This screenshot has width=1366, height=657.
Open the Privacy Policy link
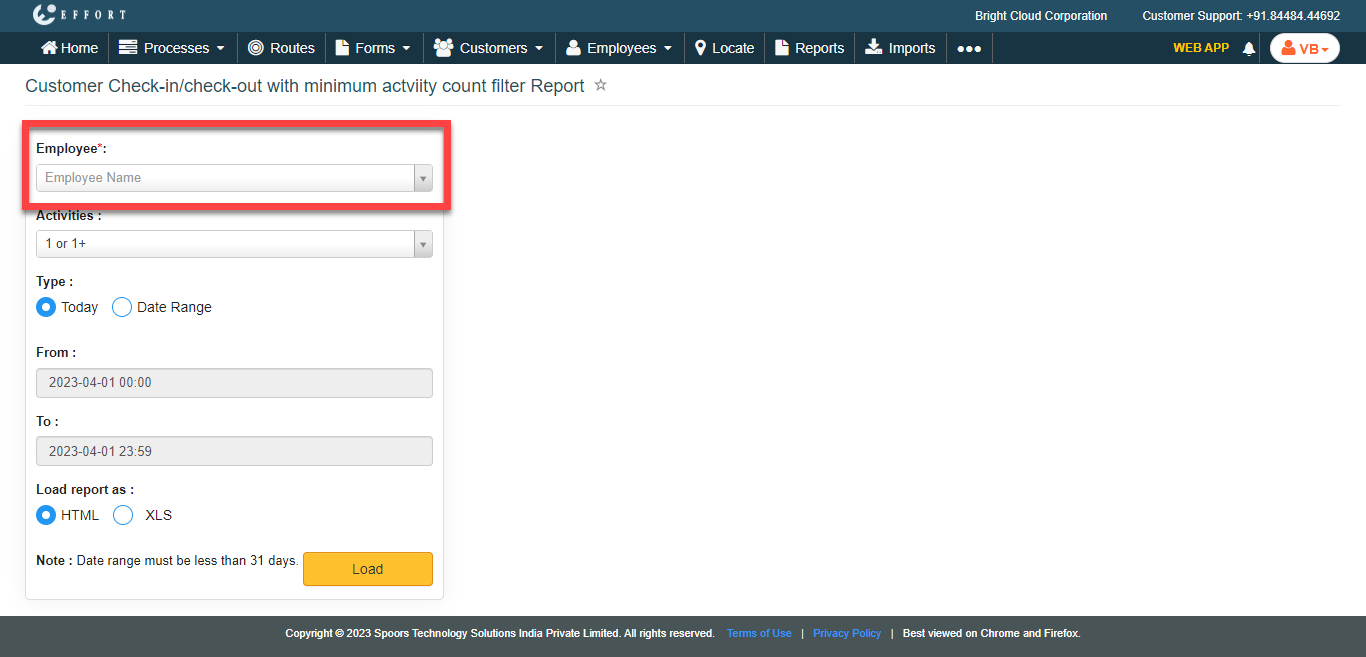pyautogui.click(x=847, y=633)
